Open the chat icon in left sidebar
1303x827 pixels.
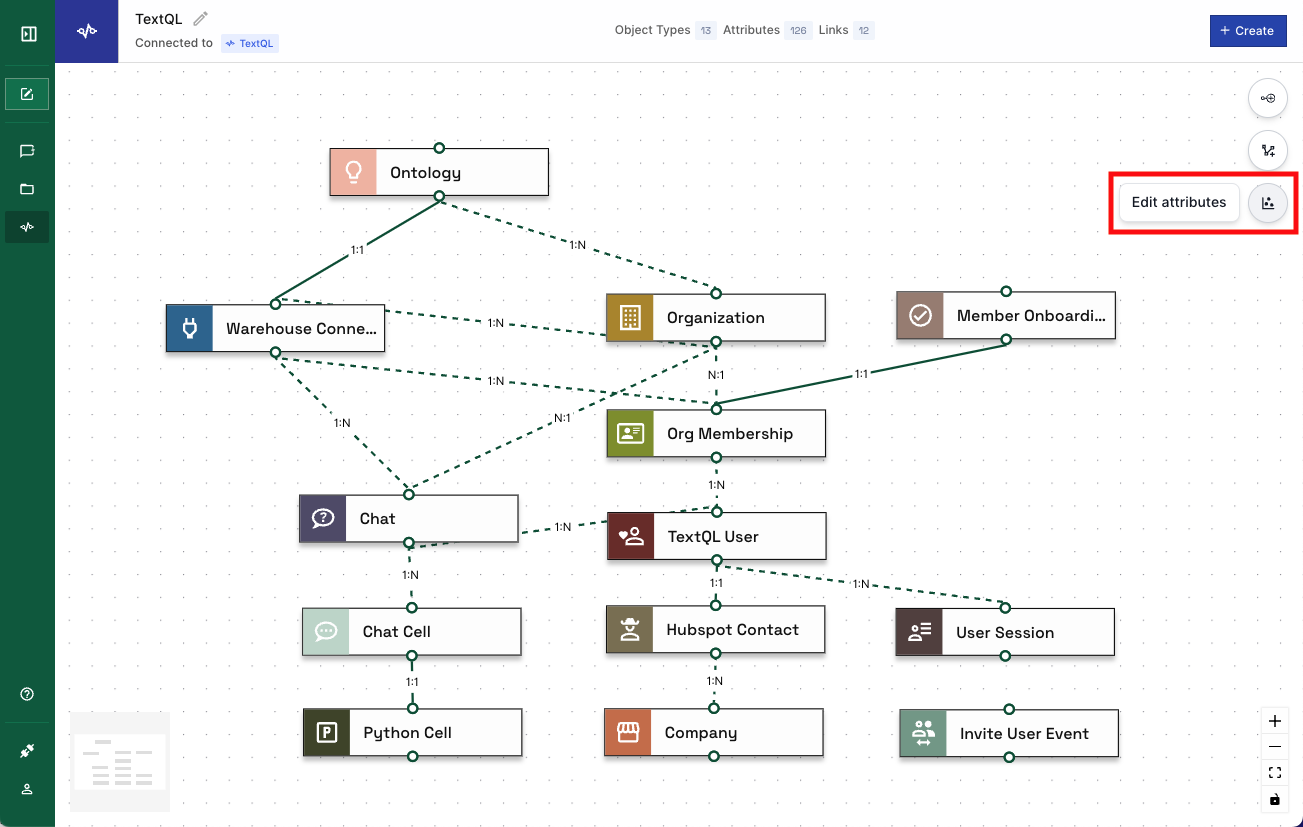coord(27,151)
